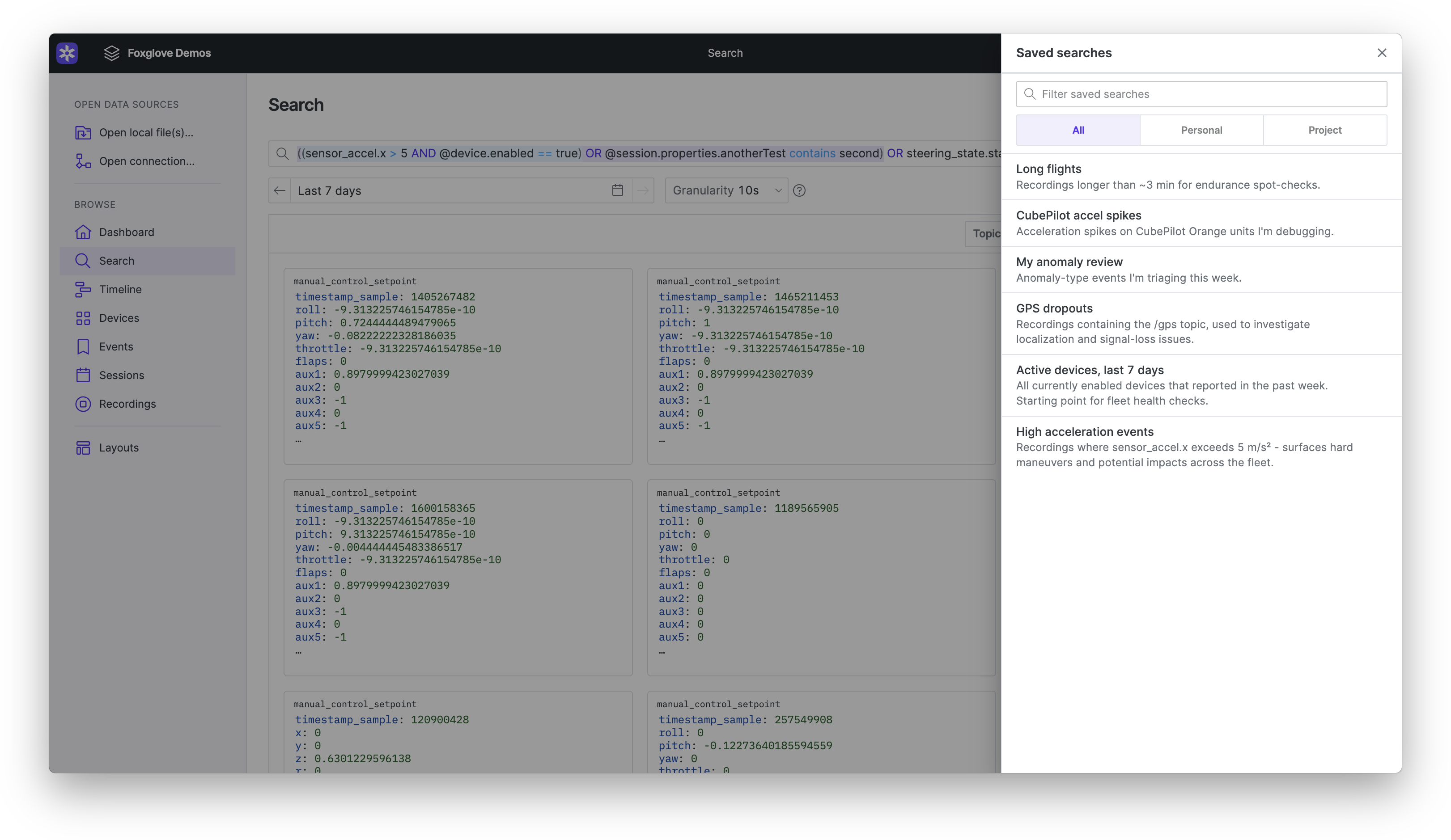The image size is (1451, 840).
Task: Click Open connection... link
Action: [x=148, y=161]
